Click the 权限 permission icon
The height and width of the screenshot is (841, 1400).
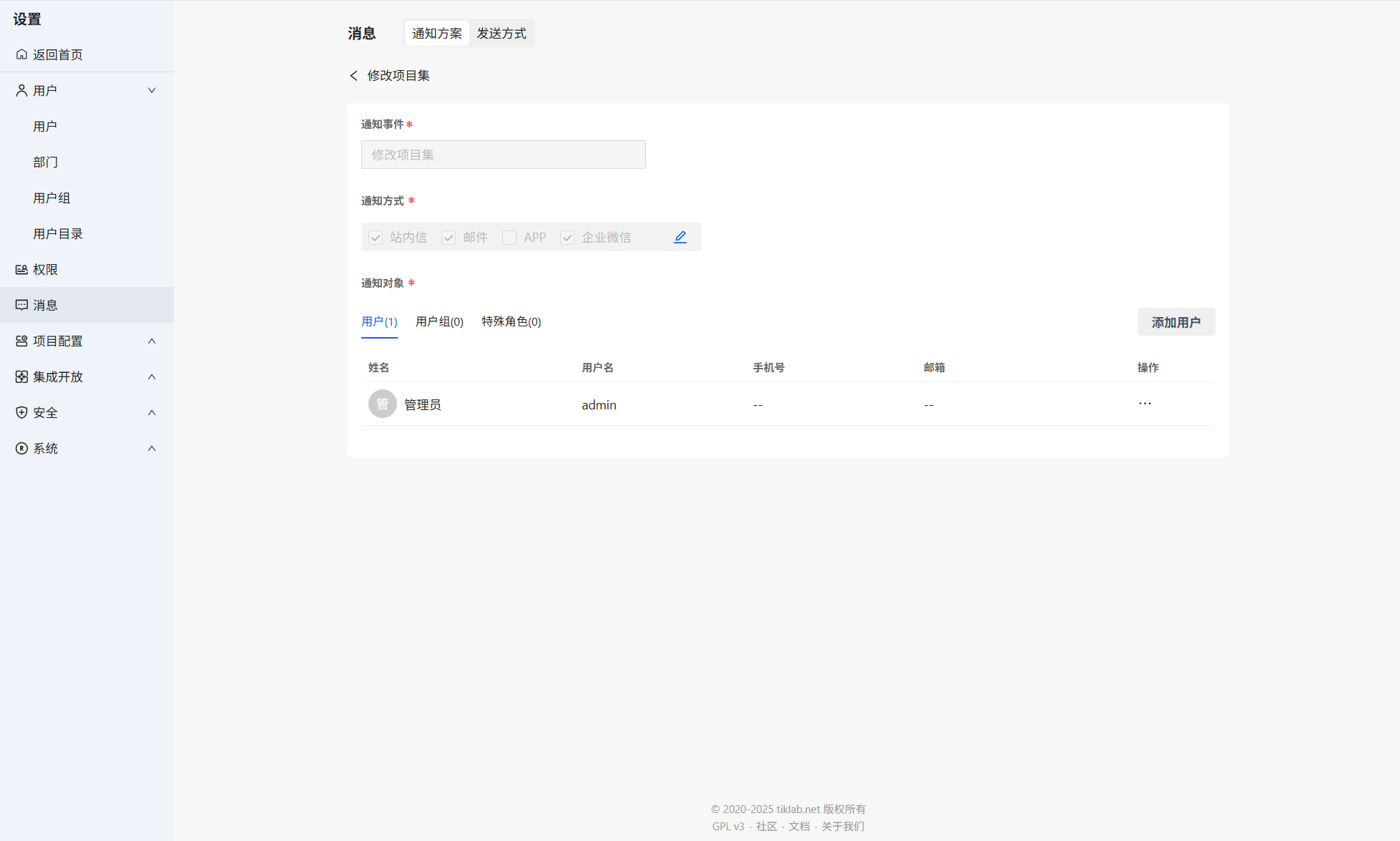pyautogui.click(x=21, y=269)
